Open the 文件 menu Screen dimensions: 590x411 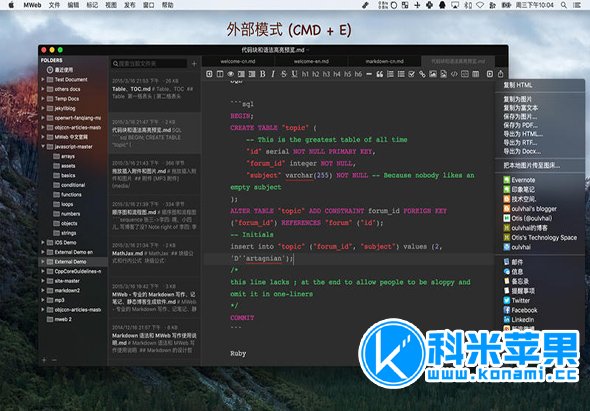click(54, 5)
